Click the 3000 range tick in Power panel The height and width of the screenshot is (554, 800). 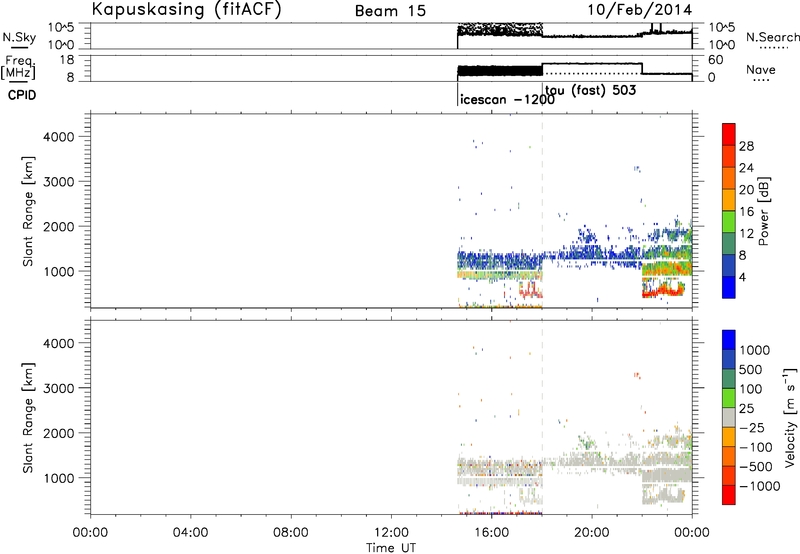(59, 182)
